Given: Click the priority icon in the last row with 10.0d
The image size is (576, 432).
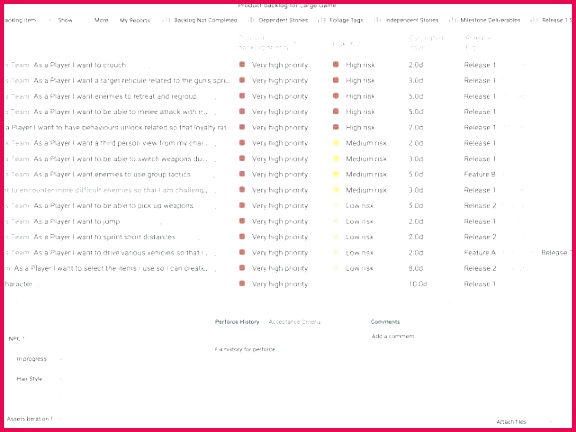Looking at the screenshot, I should (x=242, y=284).
